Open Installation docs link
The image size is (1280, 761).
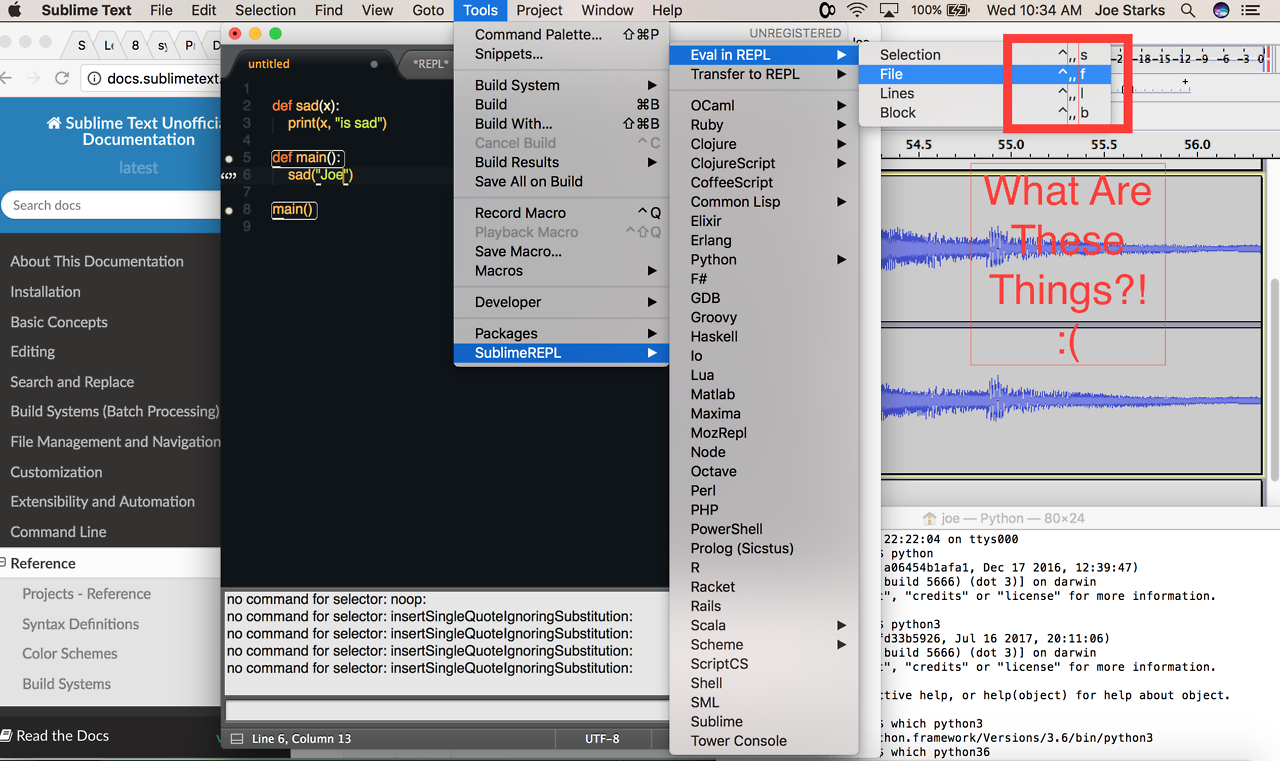coord(45,292)
